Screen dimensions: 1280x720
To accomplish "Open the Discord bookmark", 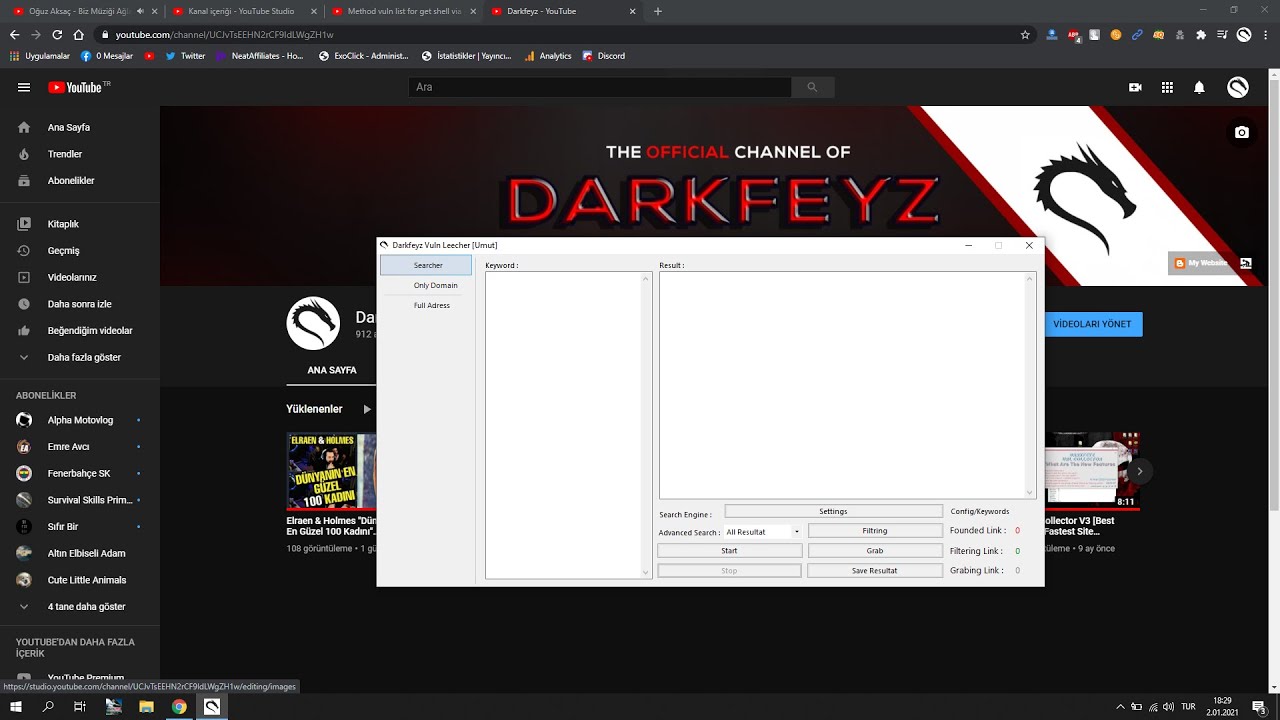I will 603,56.
